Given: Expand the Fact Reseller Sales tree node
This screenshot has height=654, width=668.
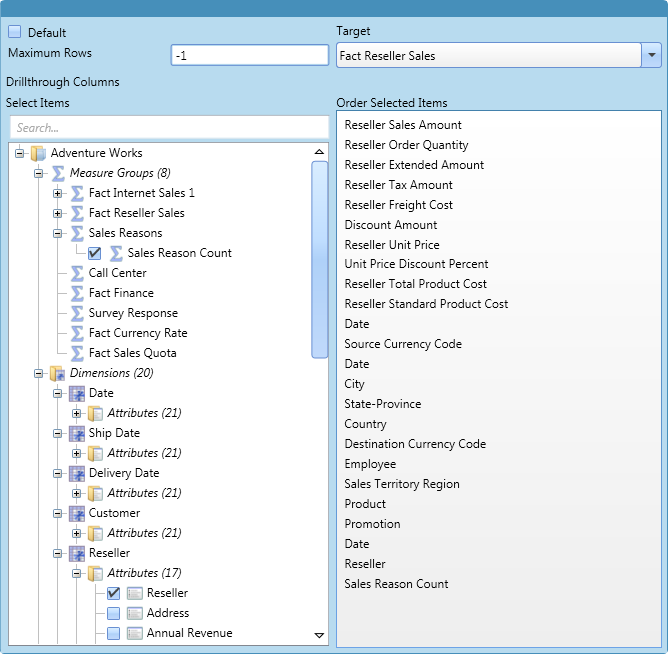Looking at the screenshot, I should pos(58,213).
